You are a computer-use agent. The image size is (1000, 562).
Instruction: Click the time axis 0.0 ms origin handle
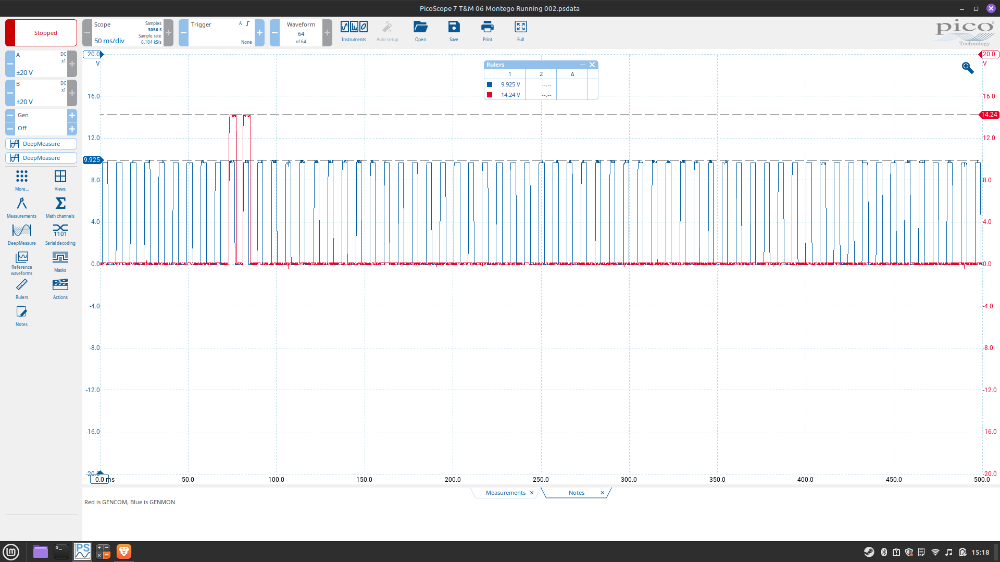99,478
